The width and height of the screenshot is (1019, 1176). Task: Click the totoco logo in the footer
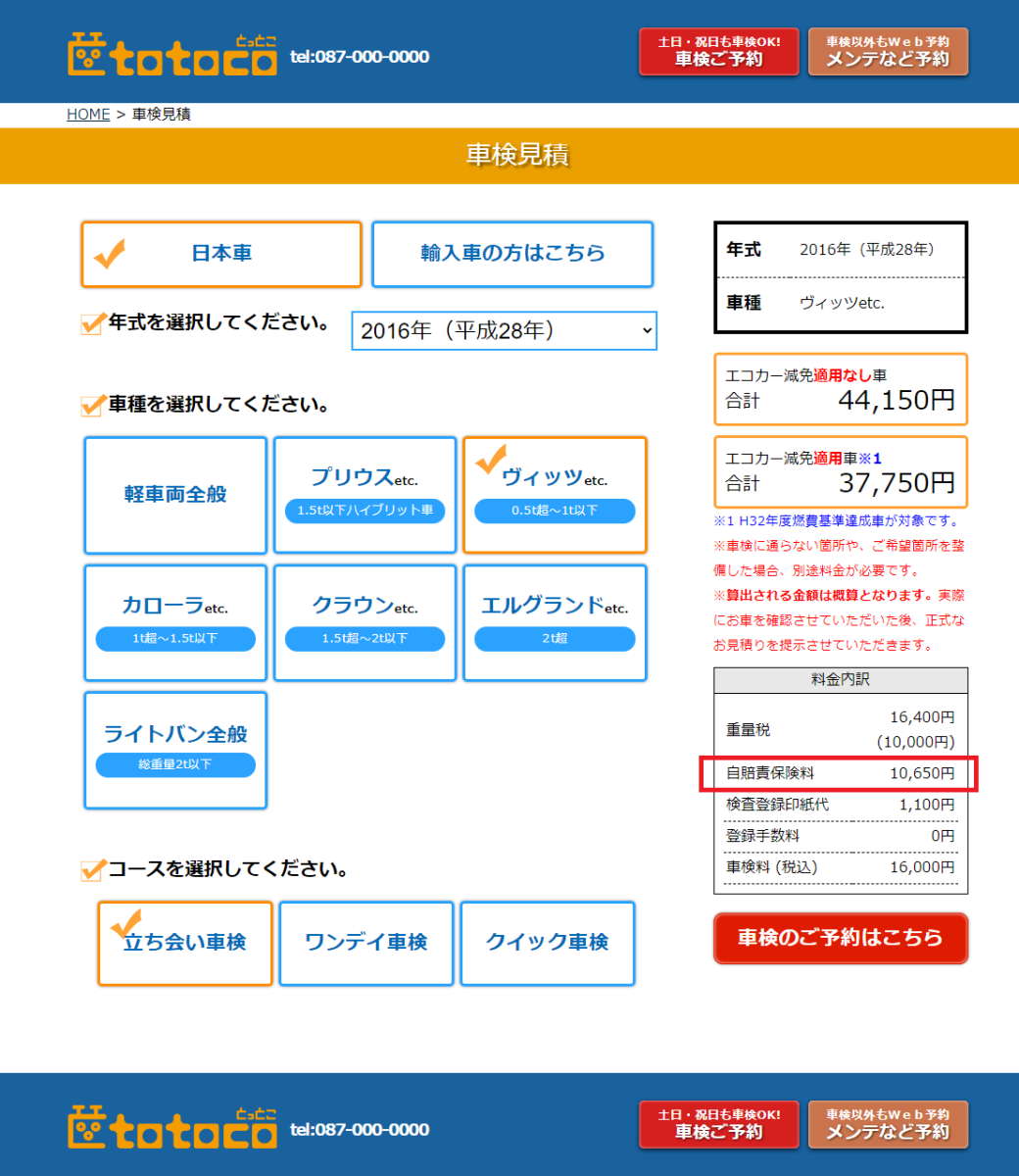[172, 1128]
